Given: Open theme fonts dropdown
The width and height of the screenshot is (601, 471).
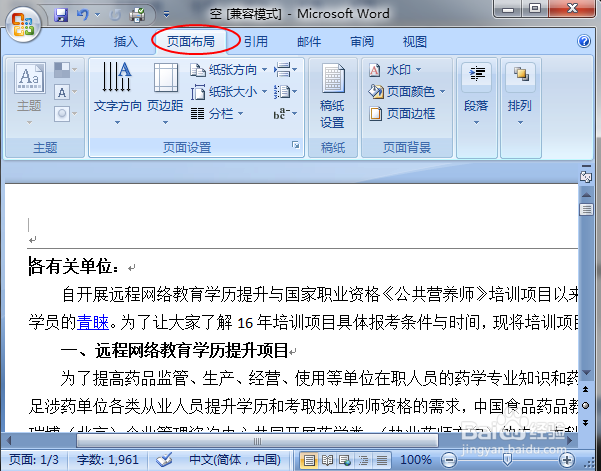Looking at the screenshot, I should (66, 92).
